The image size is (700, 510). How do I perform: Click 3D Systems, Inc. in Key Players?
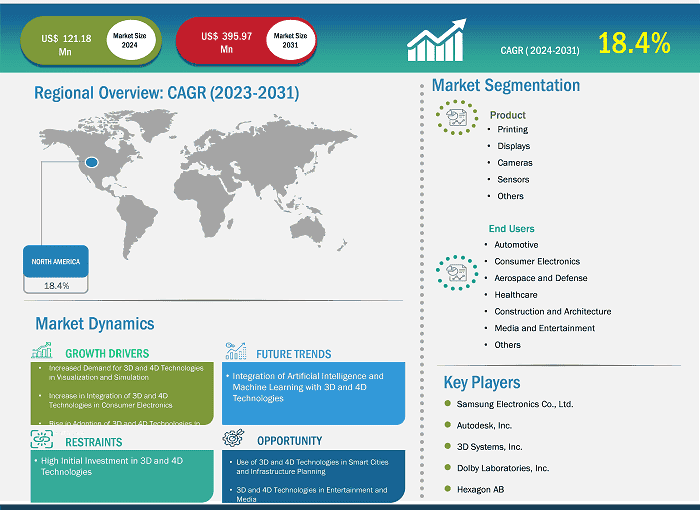[489, 447]
